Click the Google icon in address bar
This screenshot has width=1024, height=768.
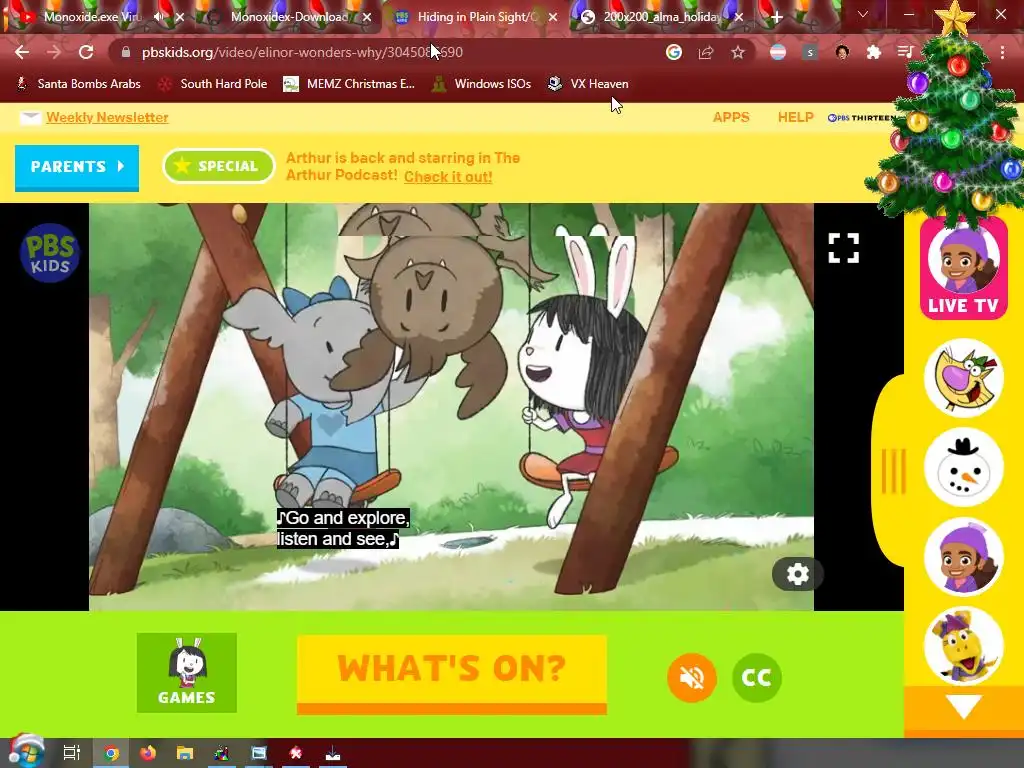coord(674,52)
